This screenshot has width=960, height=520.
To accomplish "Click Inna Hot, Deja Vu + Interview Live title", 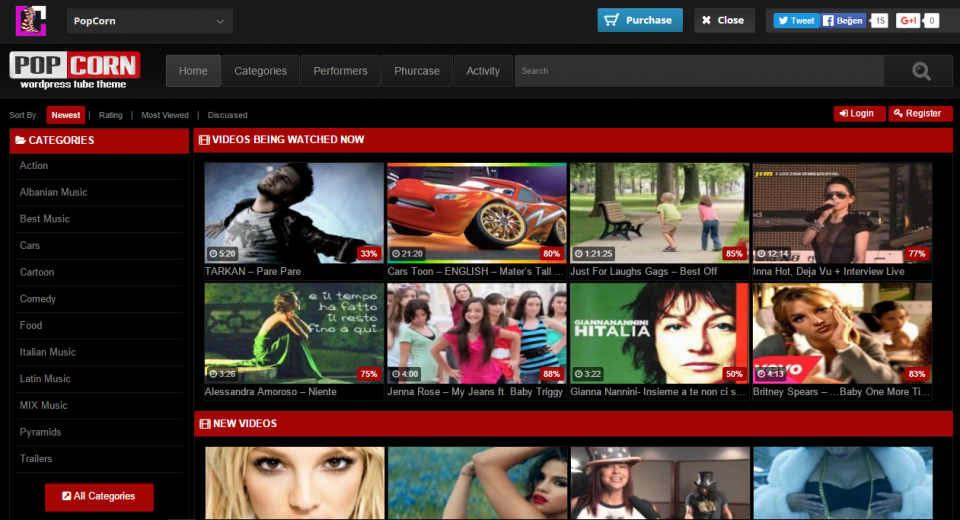I will coord(828,271).
